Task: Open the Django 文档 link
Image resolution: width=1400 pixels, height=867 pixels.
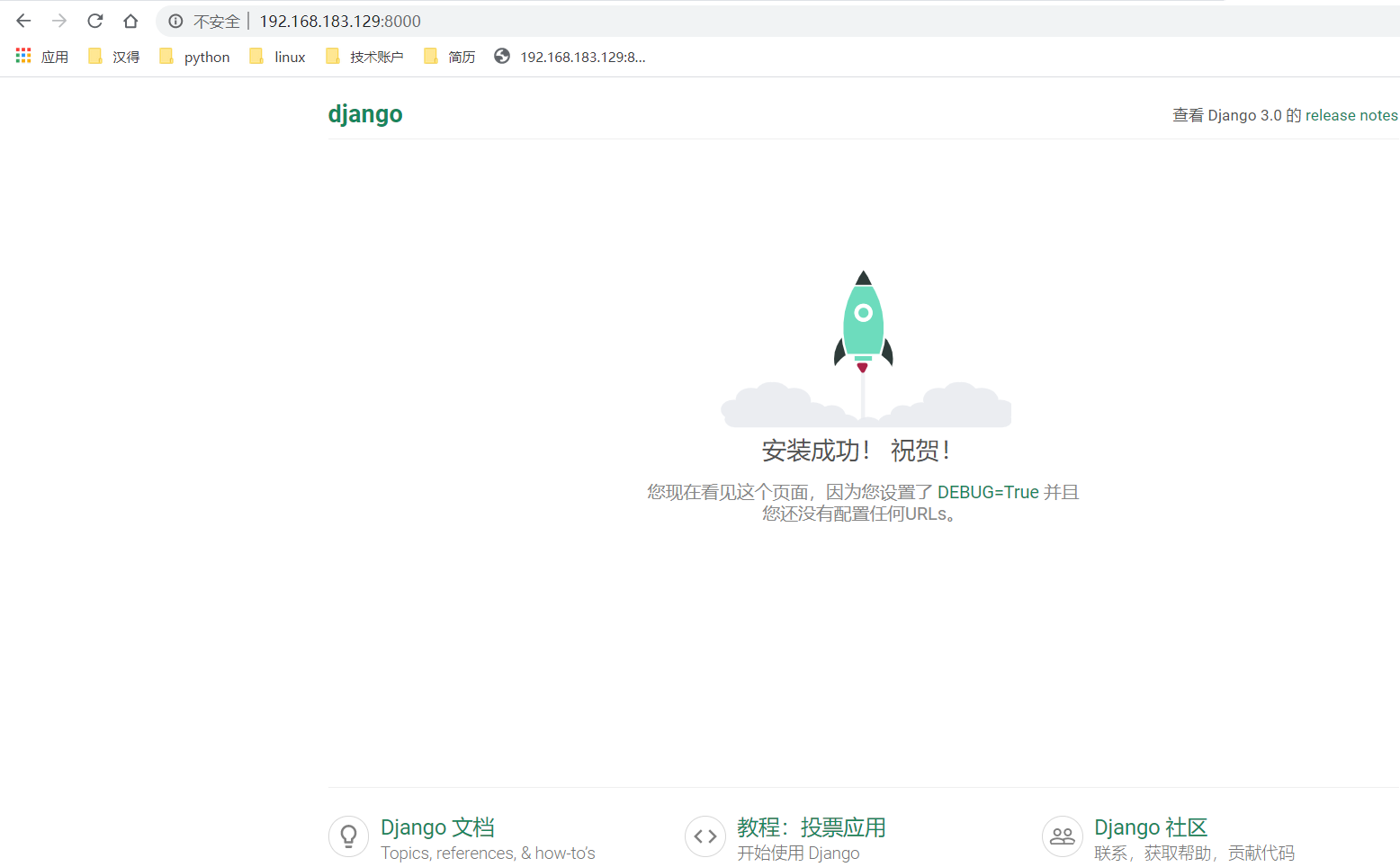Action: (x=438, y=827)
